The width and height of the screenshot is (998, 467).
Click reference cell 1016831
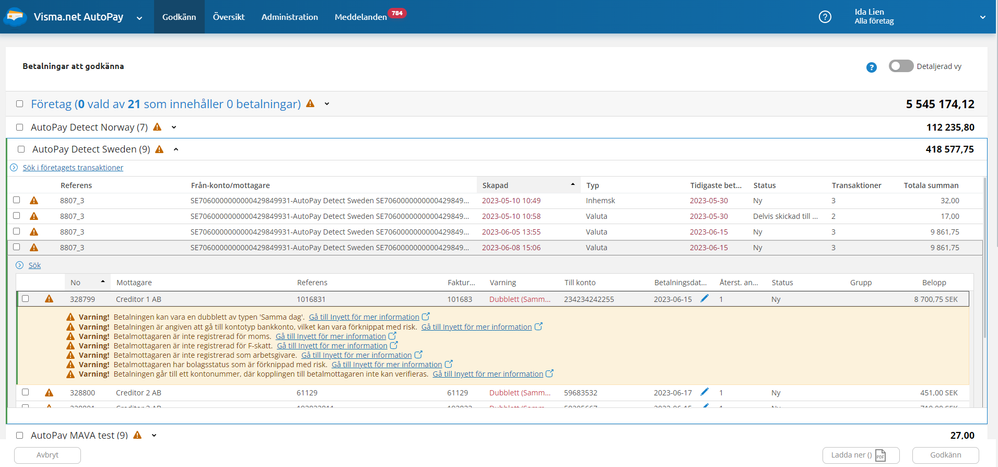(x=310, y=298)
